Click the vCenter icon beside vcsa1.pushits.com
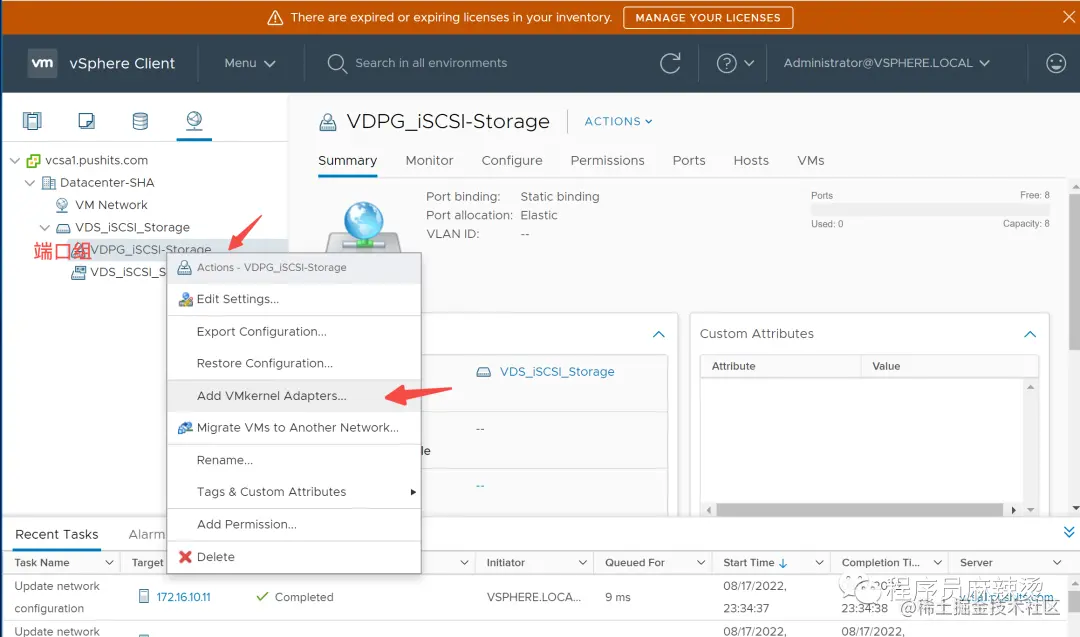The image size is (1080, 637). point(33,160)
